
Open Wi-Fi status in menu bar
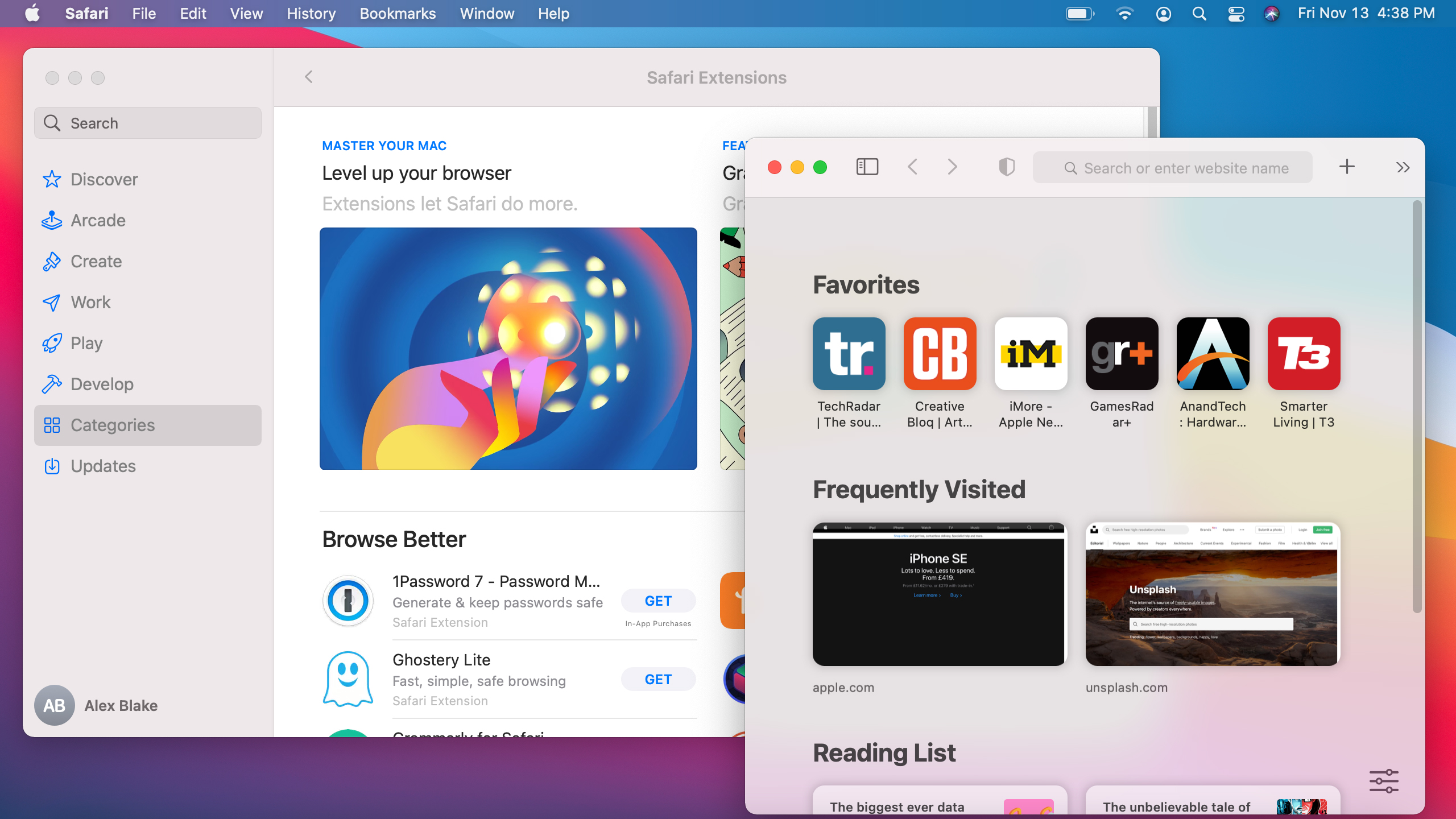[1124, 13]
